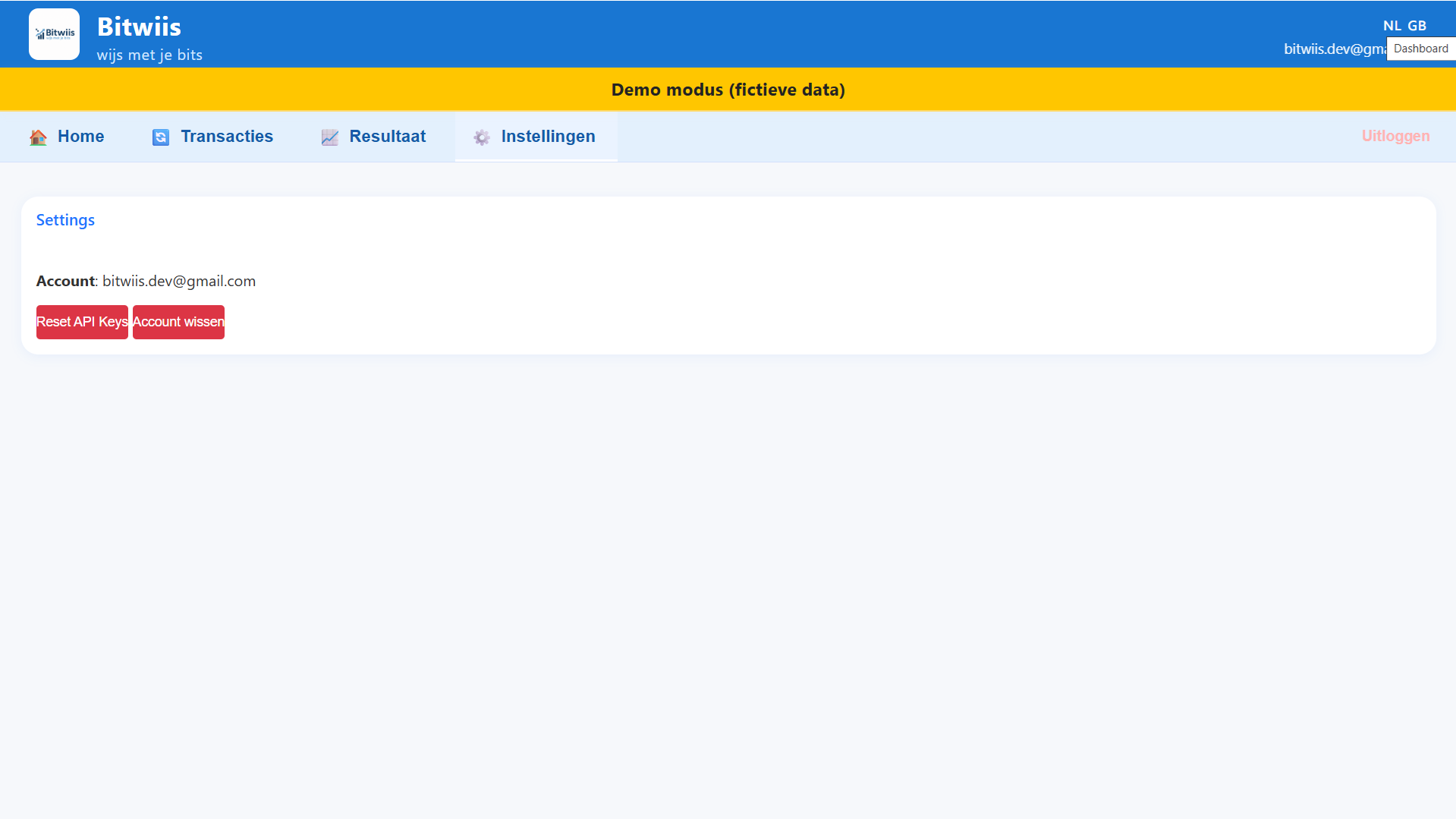This screenshot has width=1456, height=819.
Task: Switch language to GB
Action: point(1417,26)
